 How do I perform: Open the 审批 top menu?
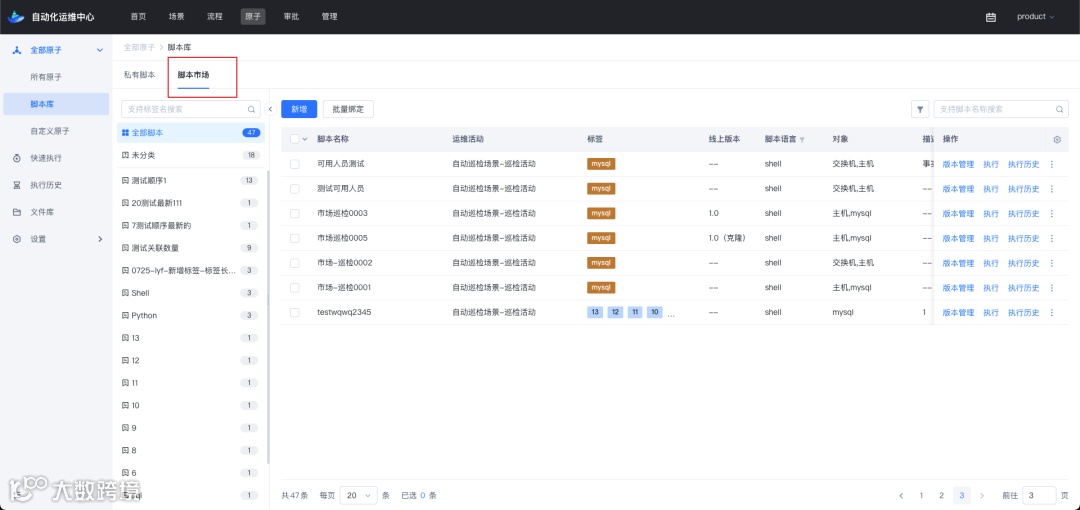291,17
